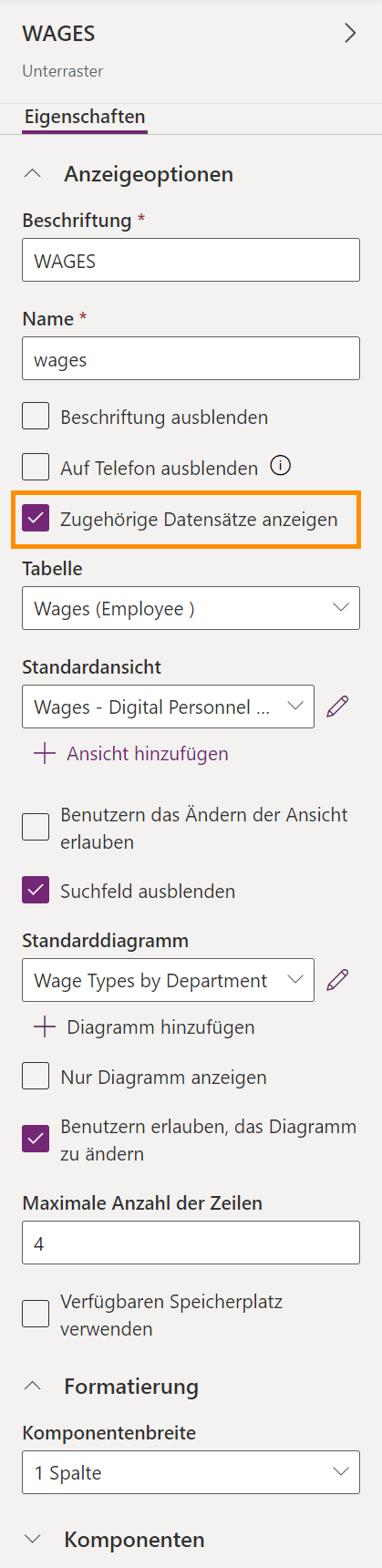The image size is (382, 1568).
Task: Edit Wage Types by Department chart pencil icon
Action: coord(337,980)
